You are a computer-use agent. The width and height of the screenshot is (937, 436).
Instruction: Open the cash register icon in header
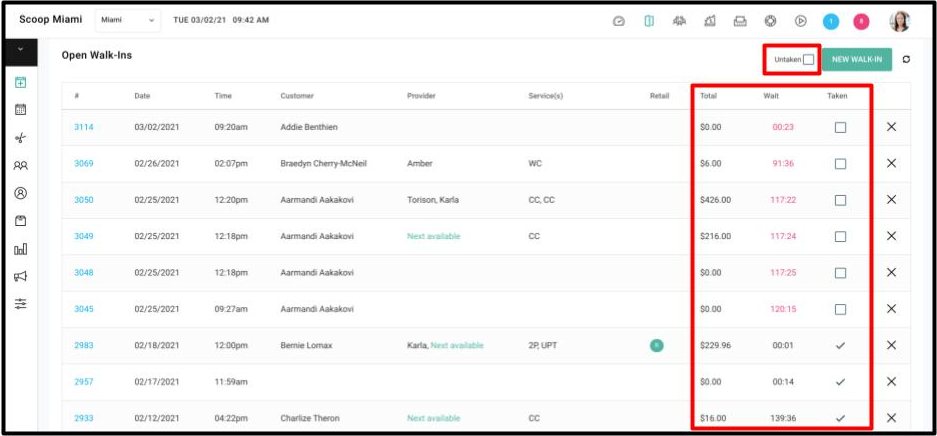click(x=740, y=21)
